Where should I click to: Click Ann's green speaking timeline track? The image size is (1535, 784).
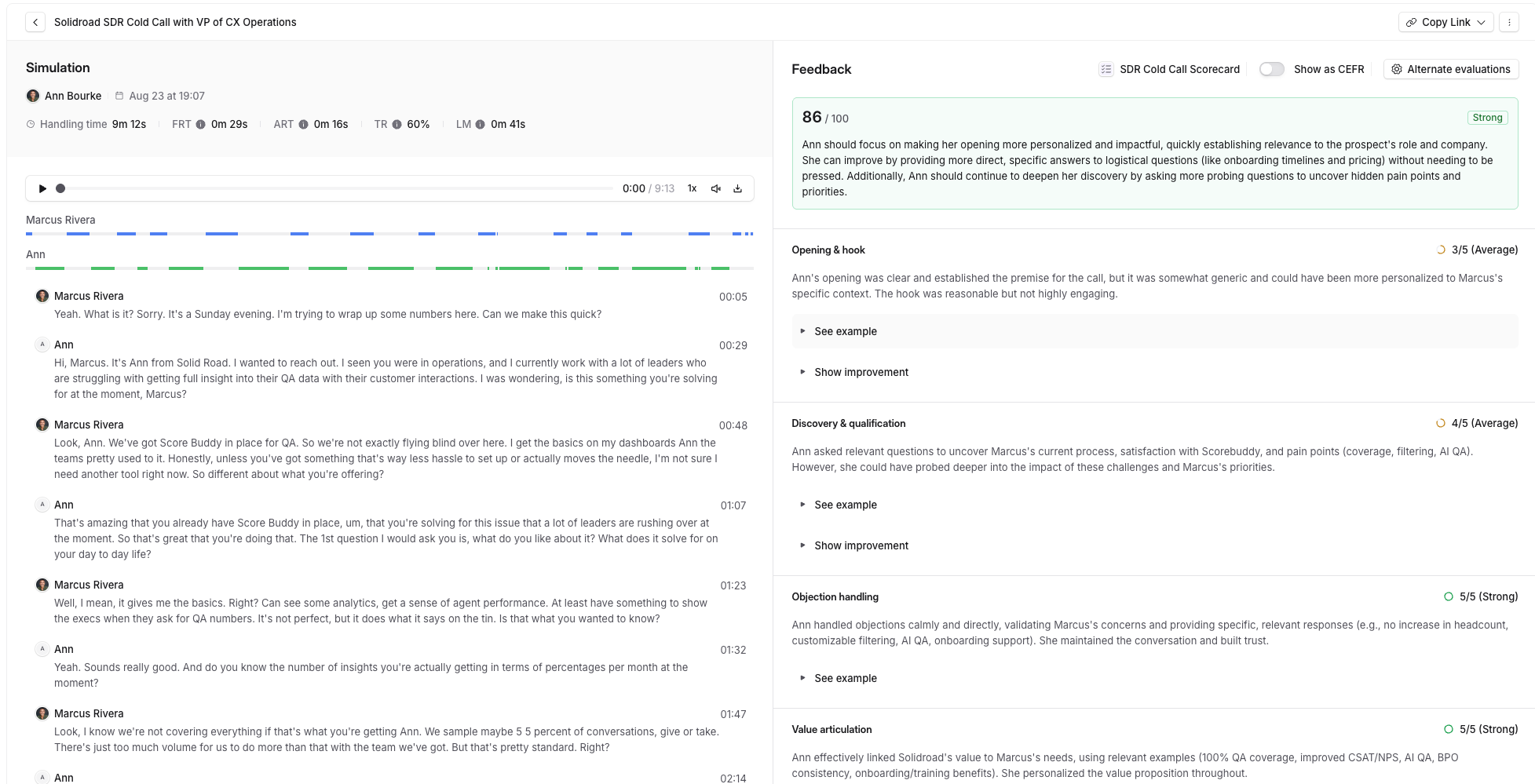coord(389,268)
